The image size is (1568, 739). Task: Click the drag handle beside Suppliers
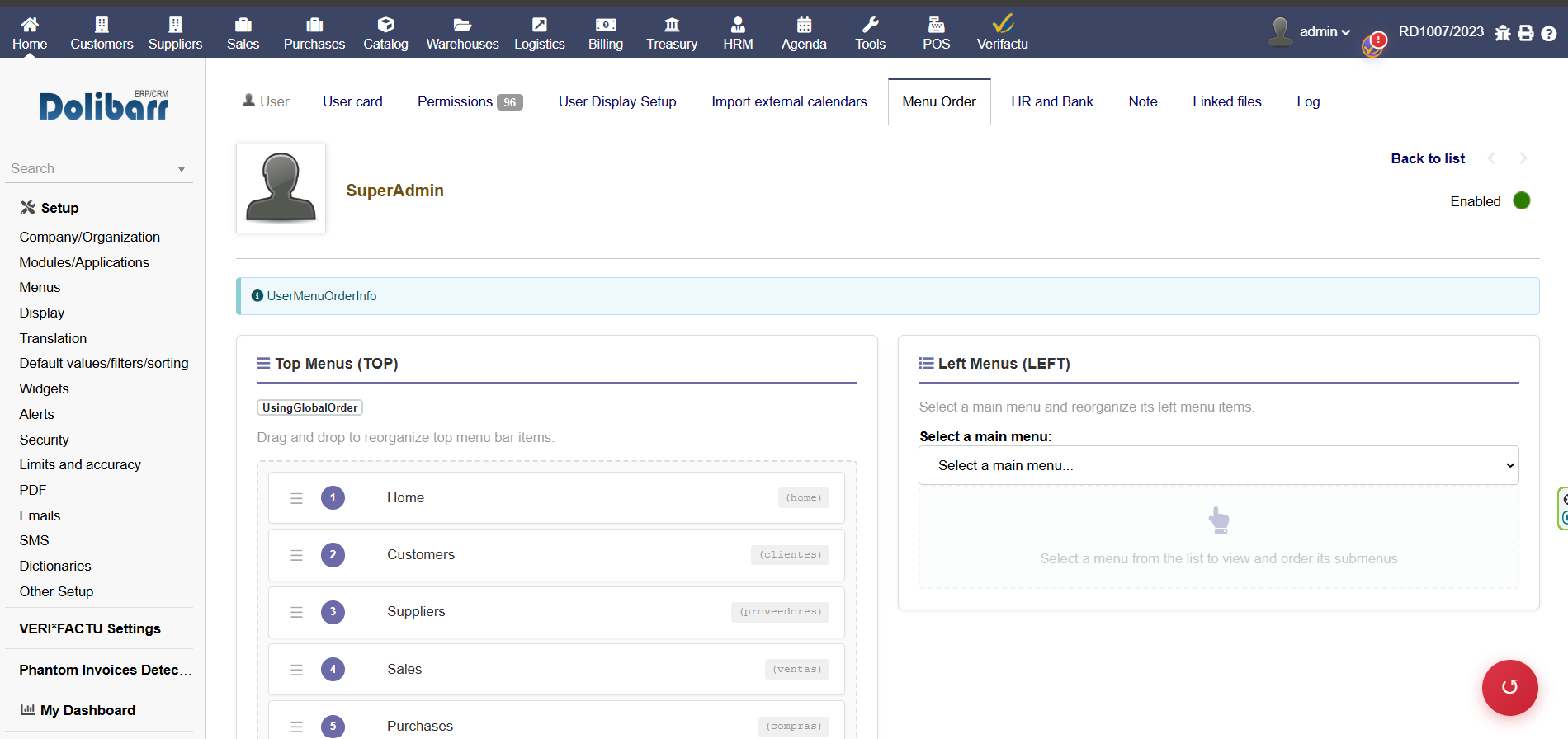(296, 612)
